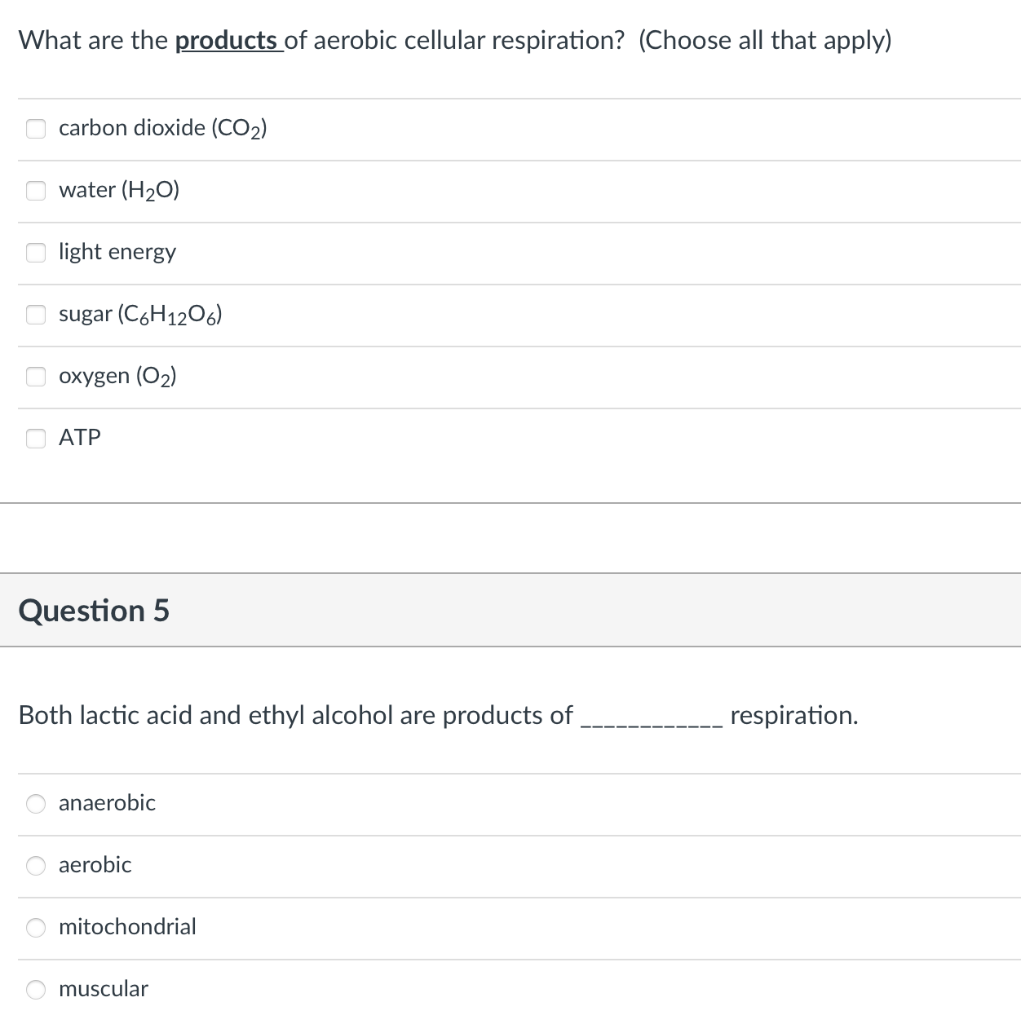Click the blank line before "respiration"
Image resolution: width=1021 pixels, height=1024 pixels.
click(x=651, y=717)
